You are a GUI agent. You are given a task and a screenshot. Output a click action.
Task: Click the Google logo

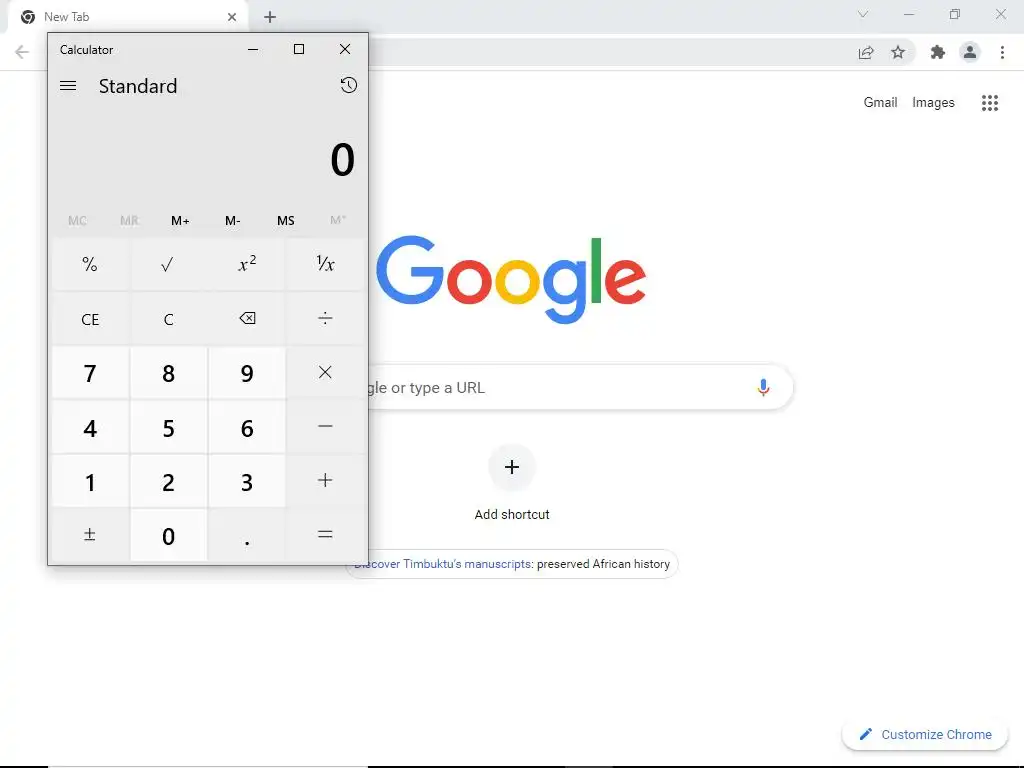click(x=511, y=279)
